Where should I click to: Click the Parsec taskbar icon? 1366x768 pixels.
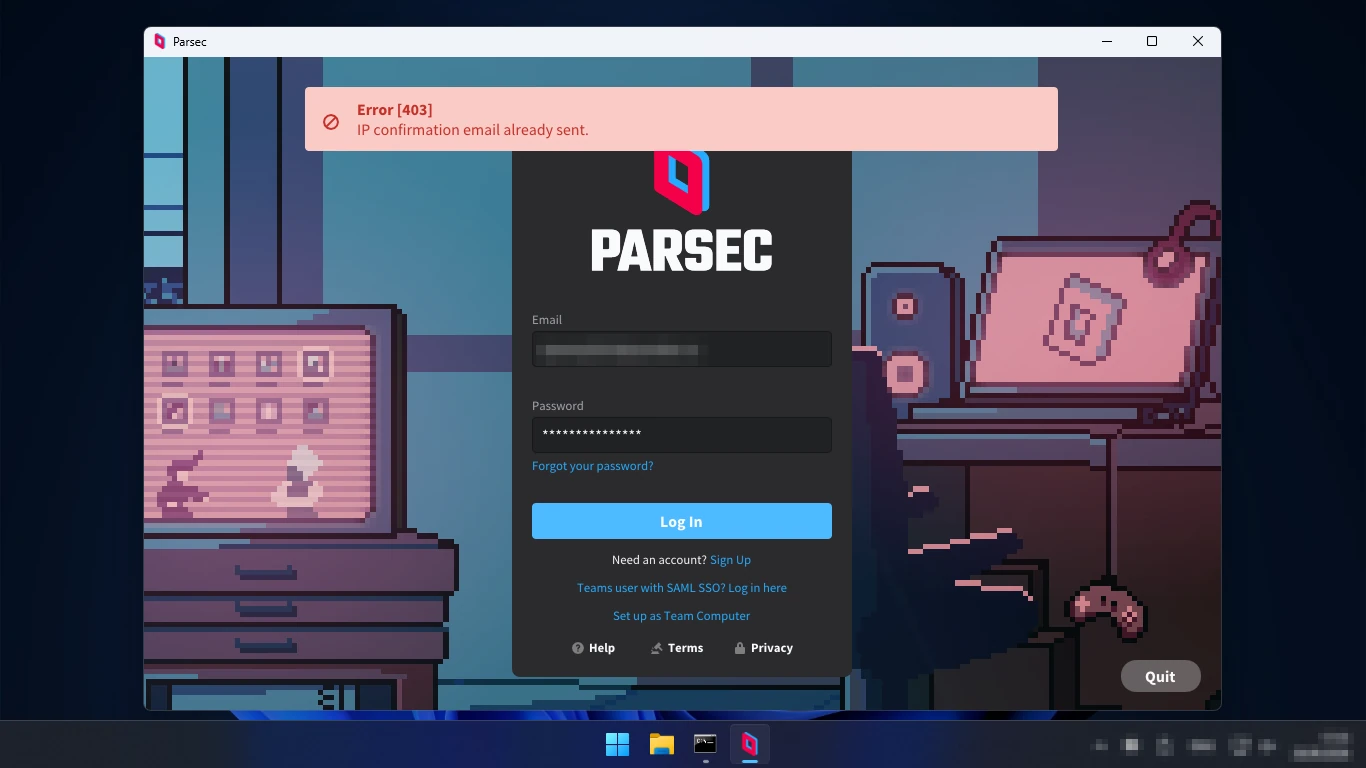click(749, 744)
